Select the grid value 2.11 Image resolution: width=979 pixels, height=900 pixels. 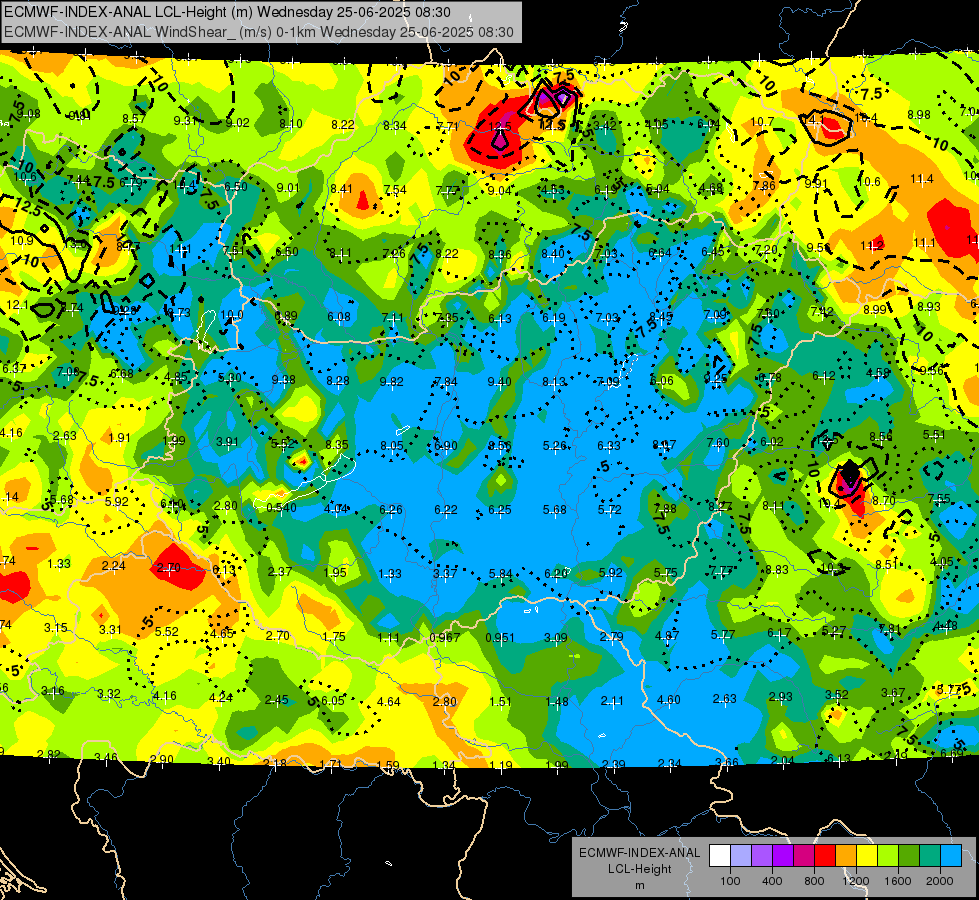612,701
